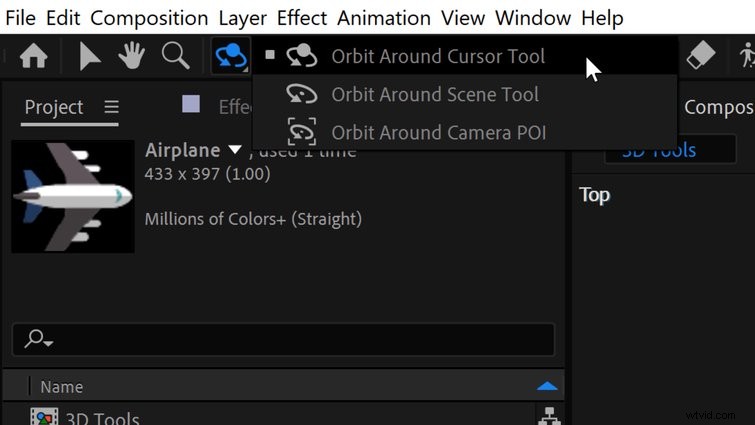755x425 pixels.
Task: Open the Project panel hamburger menu
Action: pos(112,106)
